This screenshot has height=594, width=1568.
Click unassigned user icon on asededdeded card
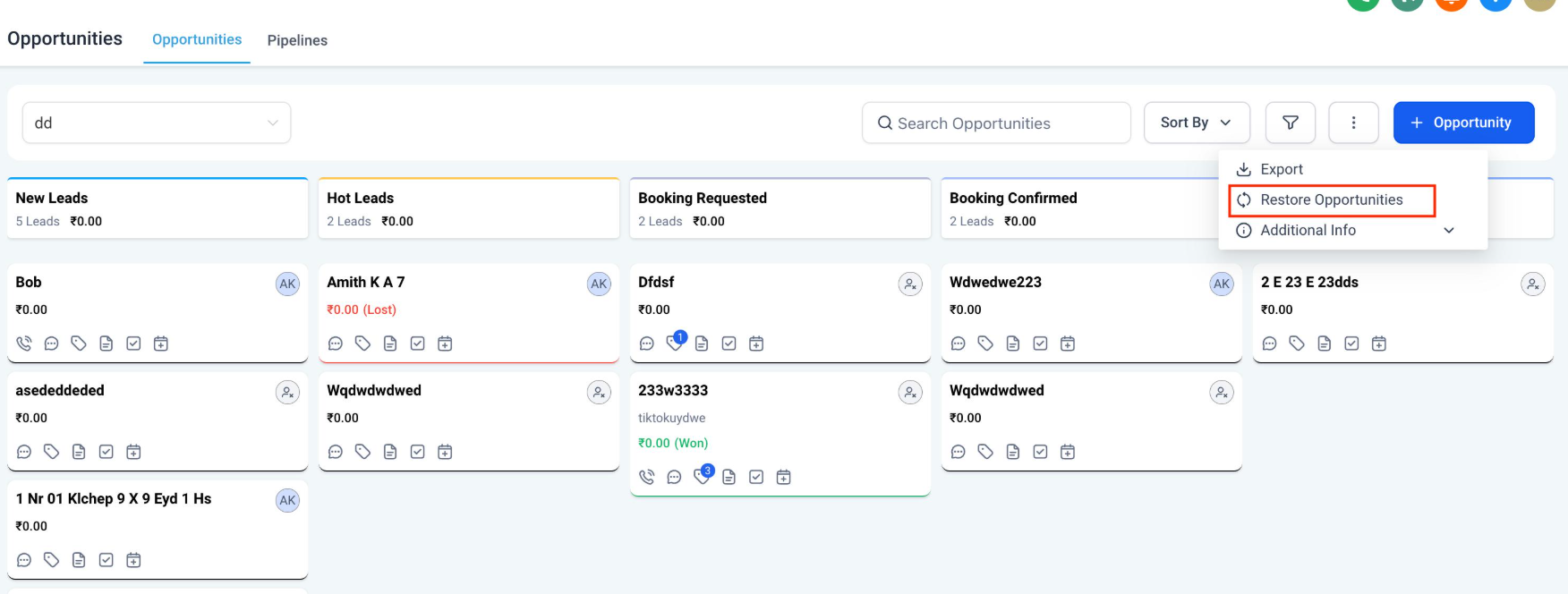point(287,392)
